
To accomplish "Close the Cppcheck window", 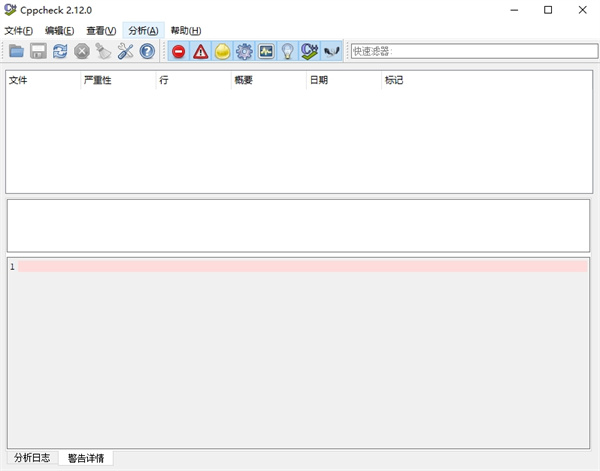I will point(582,10).
